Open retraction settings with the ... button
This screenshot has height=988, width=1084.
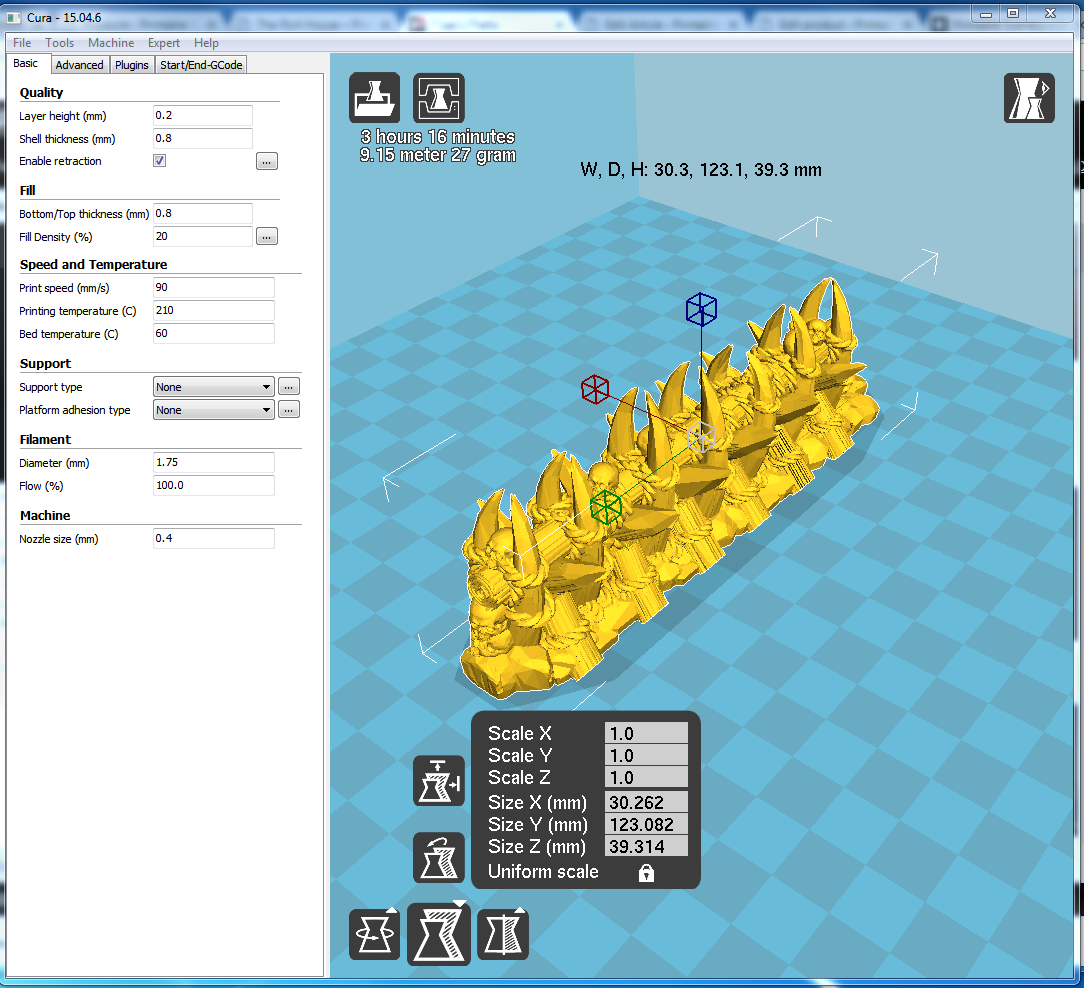click(x=266, y=161)
